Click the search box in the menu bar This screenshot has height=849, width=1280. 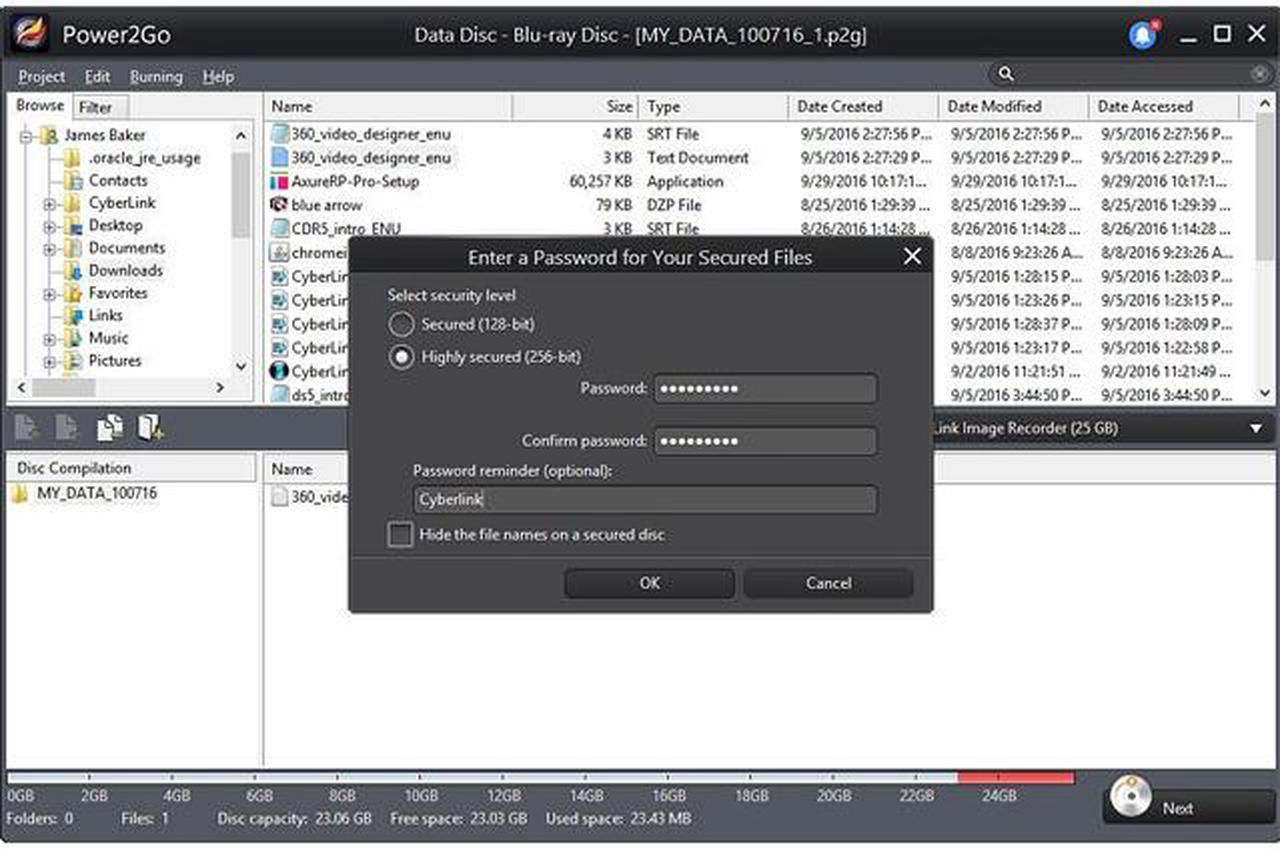coord(1130,74)
